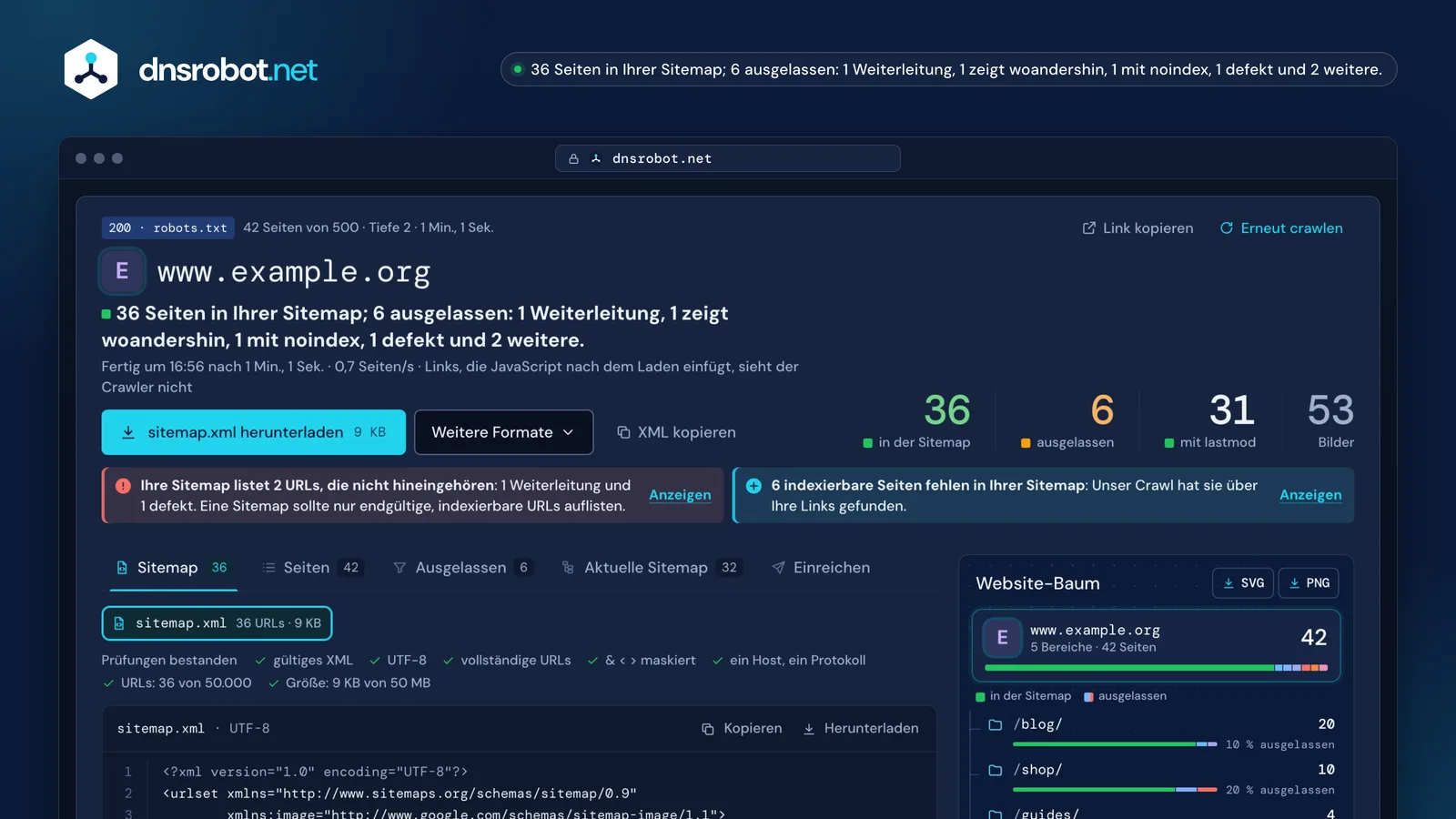This screenshot has width=1456, height=819.
Task: Click the dnsrobot.net hexagon logo
Action: tap(91, 69)
